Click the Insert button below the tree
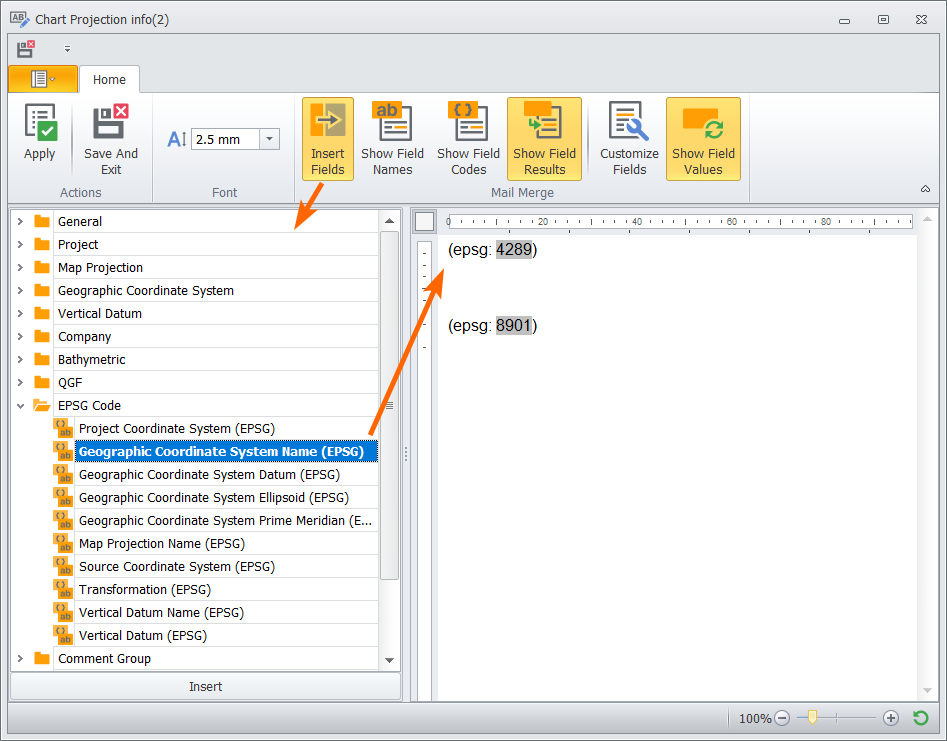 (x=205, y=687)
